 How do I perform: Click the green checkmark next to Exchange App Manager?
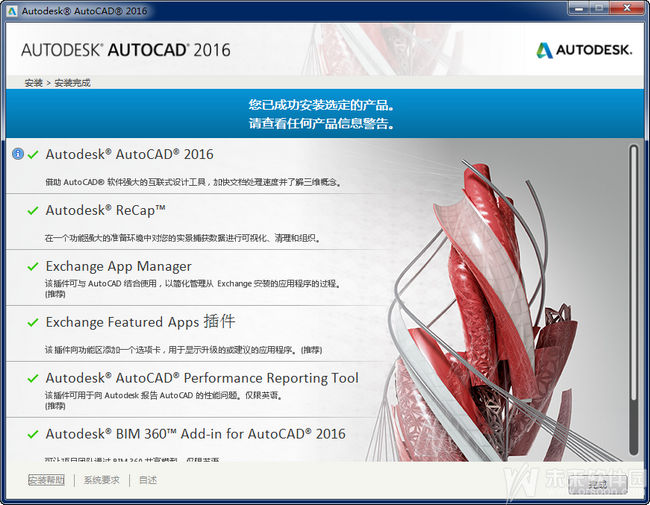pyautogui.click(x=33, y=267)
